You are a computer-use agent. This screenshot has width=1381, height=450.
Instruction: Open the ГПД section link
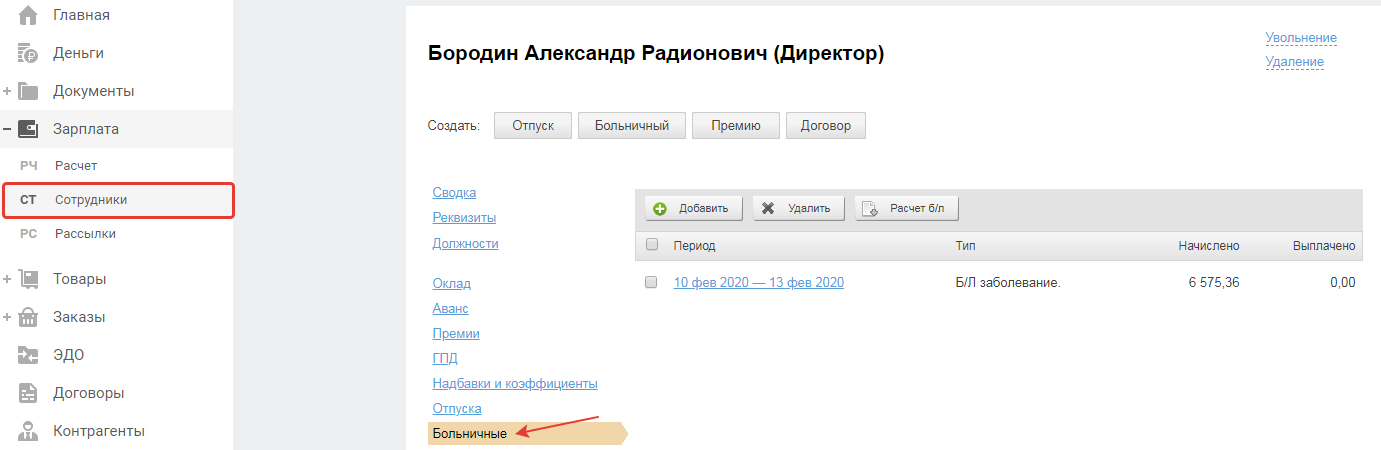pyautogui.click(x=445, y=359)
